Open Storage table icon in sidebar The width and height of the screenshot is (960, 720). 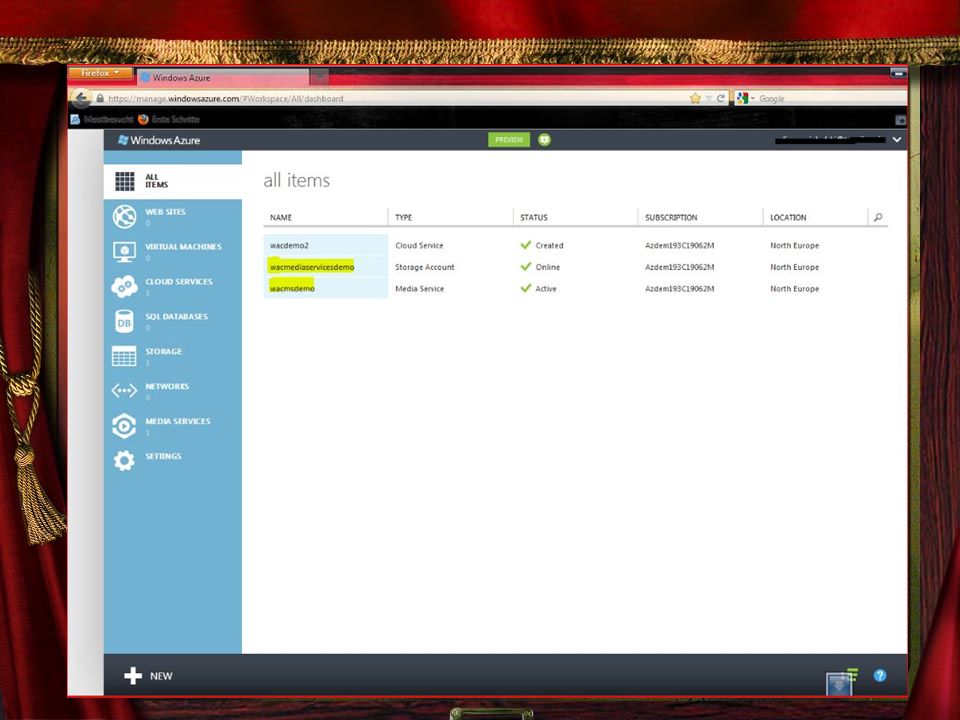click(124, 356)
